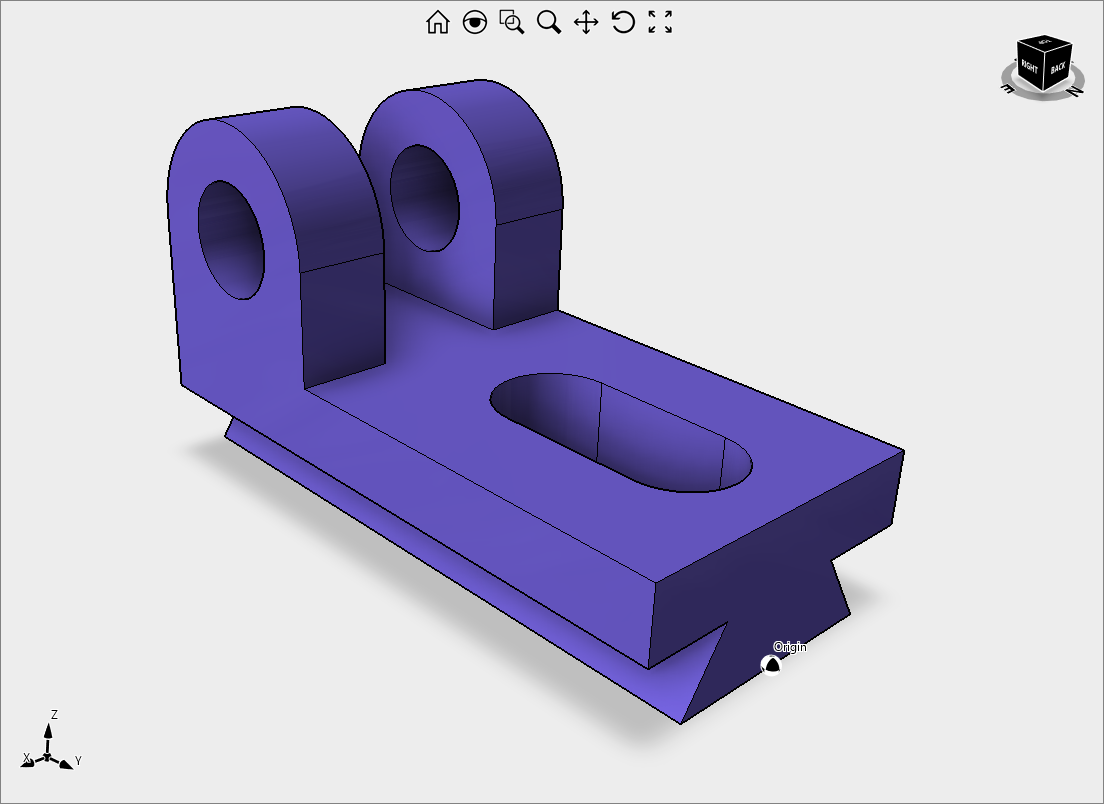Click the fit-to-screen expand icon
The height and width of the screenshot is (804, 1104).
660,22
